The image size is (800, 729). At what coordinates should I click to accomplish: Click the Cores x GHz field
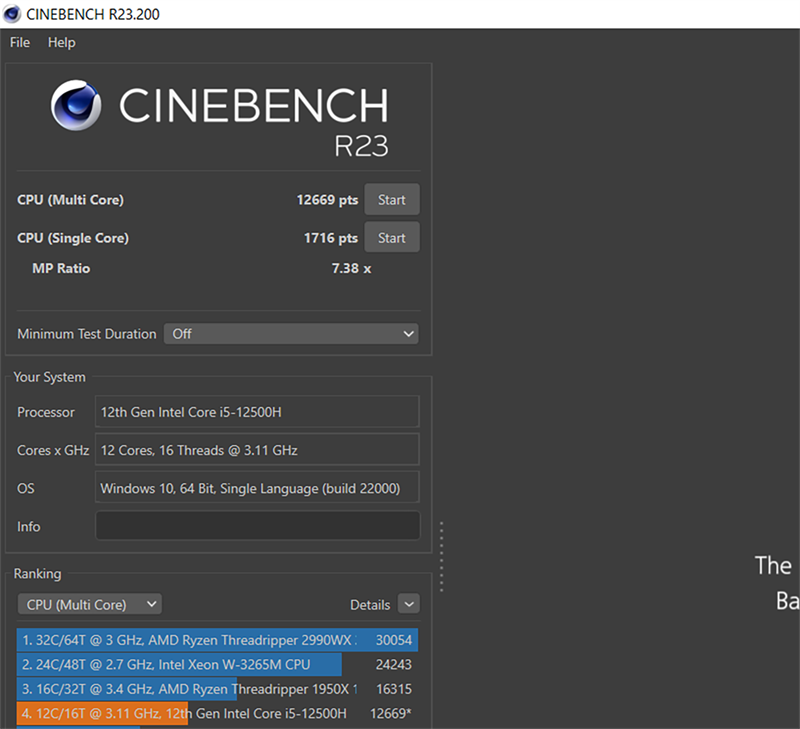[x=257, y=450]
